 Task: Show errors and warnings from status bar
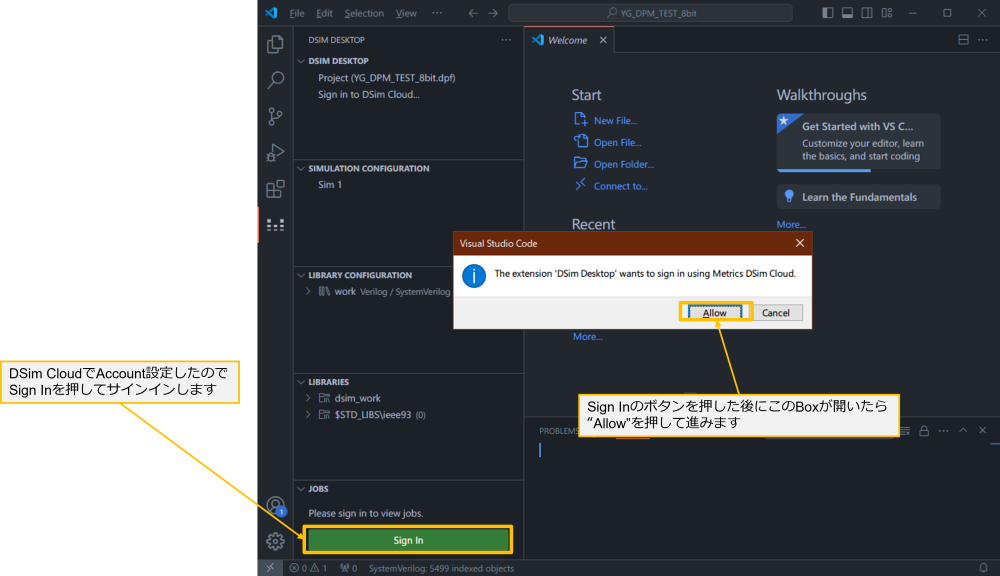pyautogui.click(x=308, y=568)
